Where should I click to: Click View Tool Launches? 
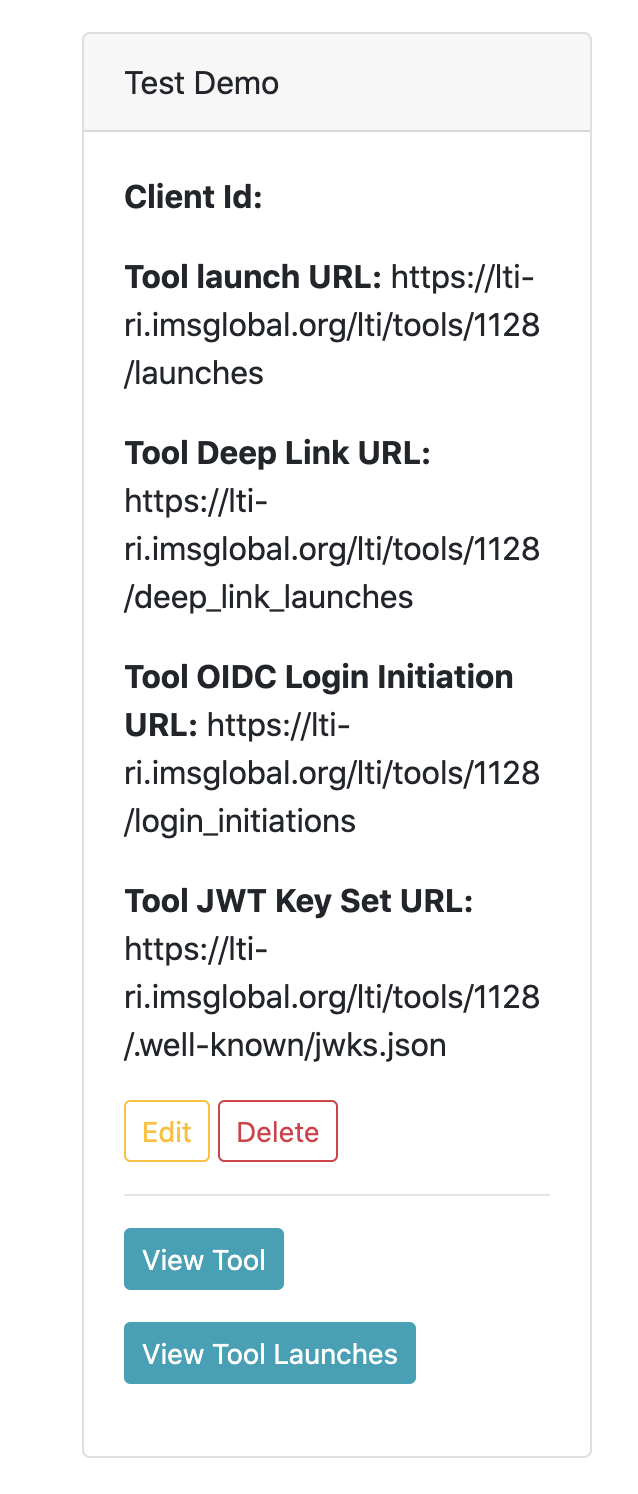[269, 1352]
